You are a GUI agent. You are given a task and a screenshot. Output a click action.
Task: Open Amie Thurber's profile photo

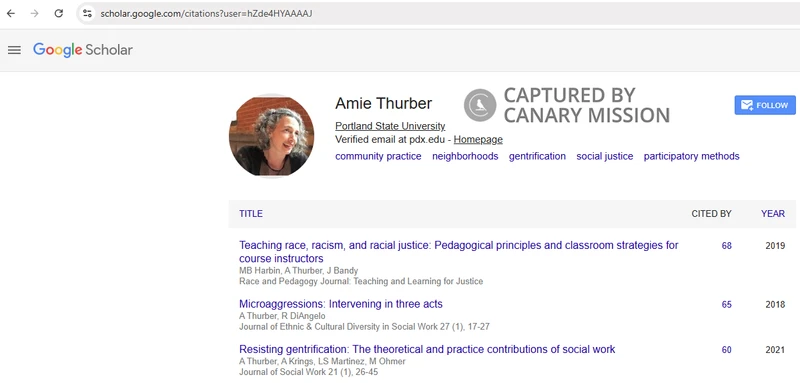(271, 136)
